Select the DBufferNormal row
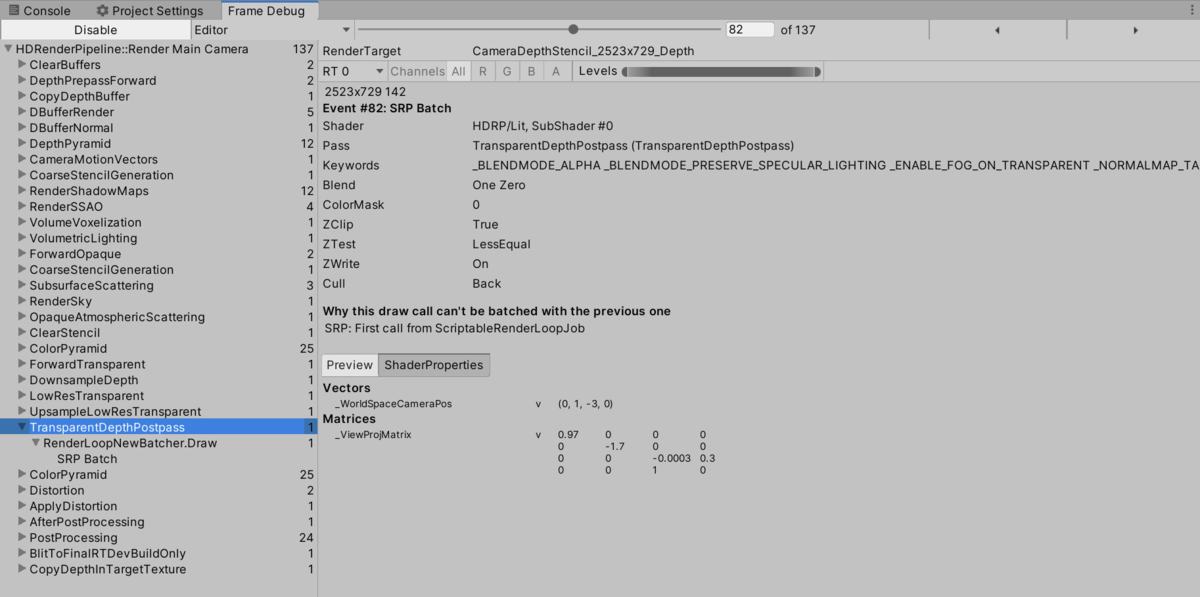This screenshot has width=1200, height=597. click(159, 128)
